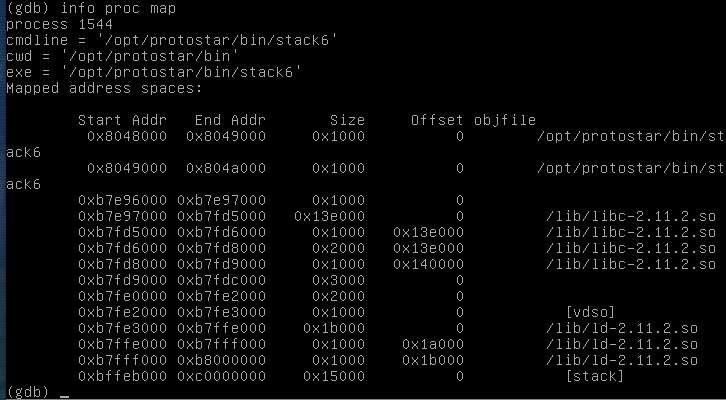Click the [vdso] objfile entry

pyautogui.click(x=590, y=312)
